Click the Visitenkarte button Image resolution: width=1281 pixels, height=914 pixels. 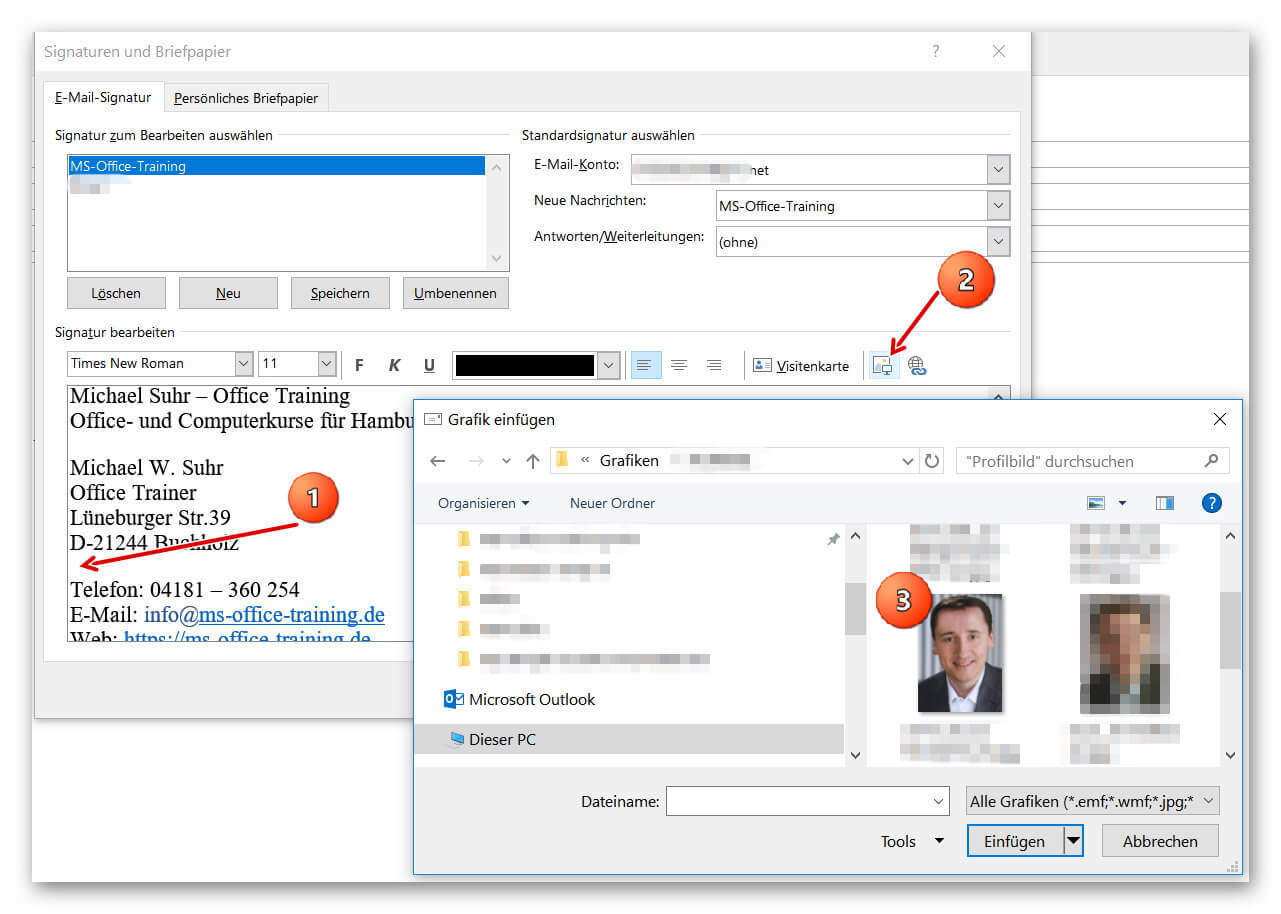(801, 366)
